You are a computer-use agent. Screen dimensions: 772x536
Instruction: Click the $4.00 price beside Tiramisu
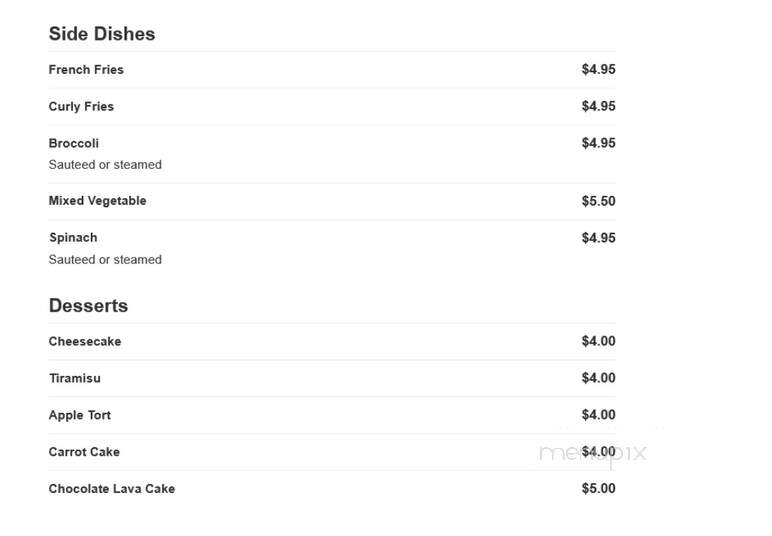[x=599, y=378]
